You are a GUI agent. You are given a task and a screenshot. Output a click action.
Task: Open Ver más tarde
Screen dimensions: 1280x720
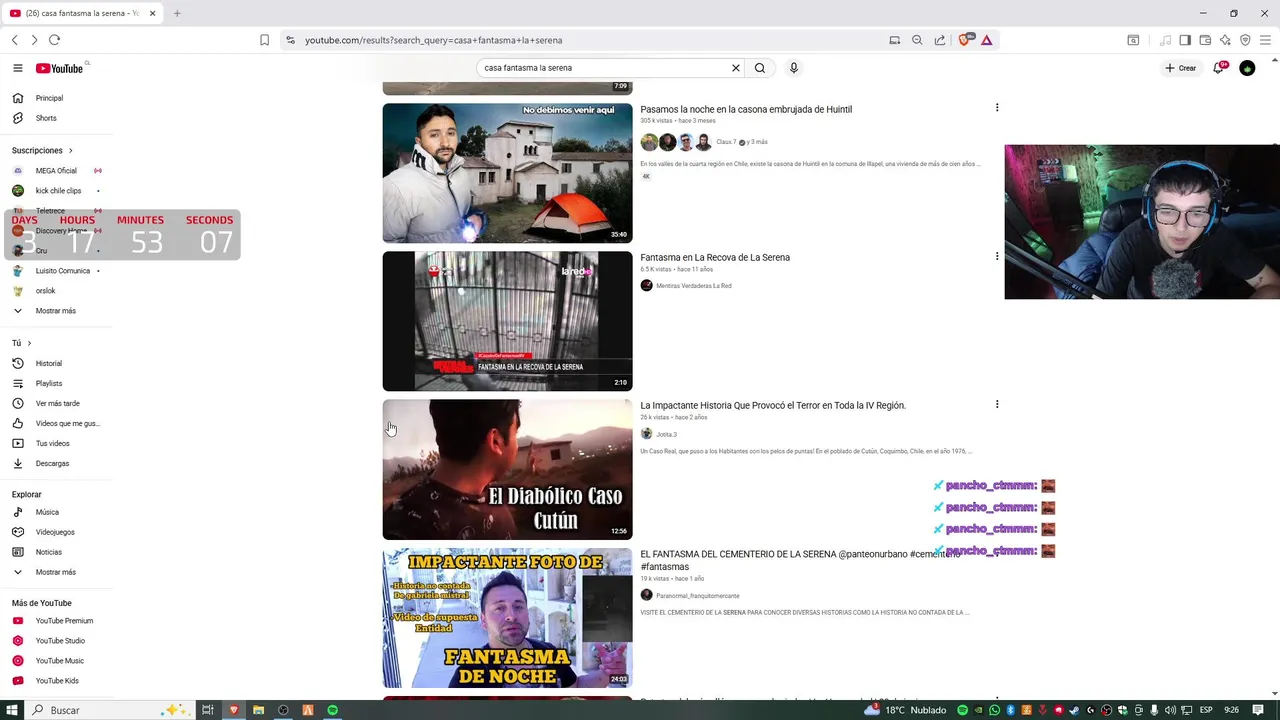57,403
